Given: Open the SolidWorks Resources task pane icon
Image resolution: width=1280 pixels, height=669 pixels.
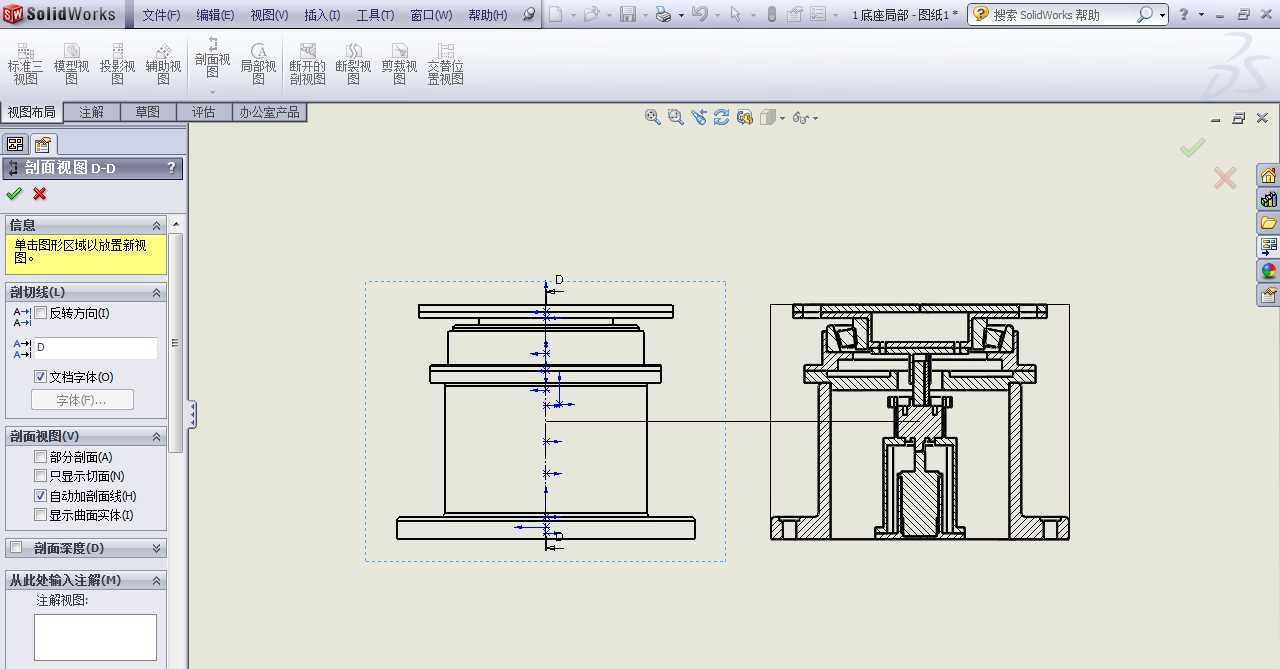Looking at the screenshot, I should tap(1269, 176).
